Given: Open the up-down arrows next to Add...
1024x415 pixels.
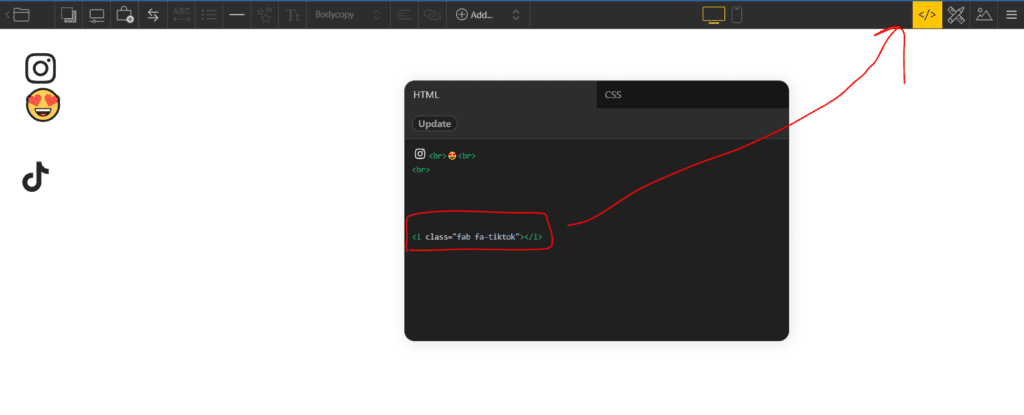Looking at the screenshot, I should [516, 14].
